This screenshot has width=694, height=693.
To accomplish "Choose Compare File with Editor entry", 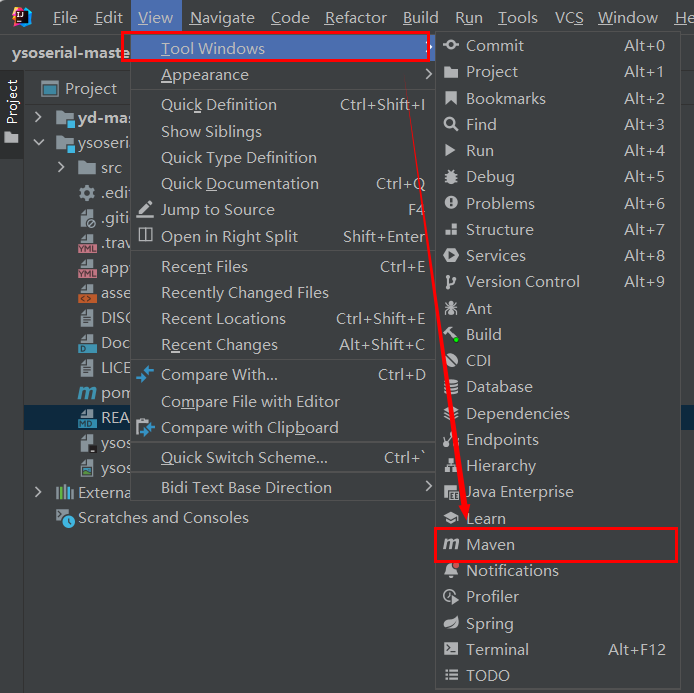I will coord(282,401).
